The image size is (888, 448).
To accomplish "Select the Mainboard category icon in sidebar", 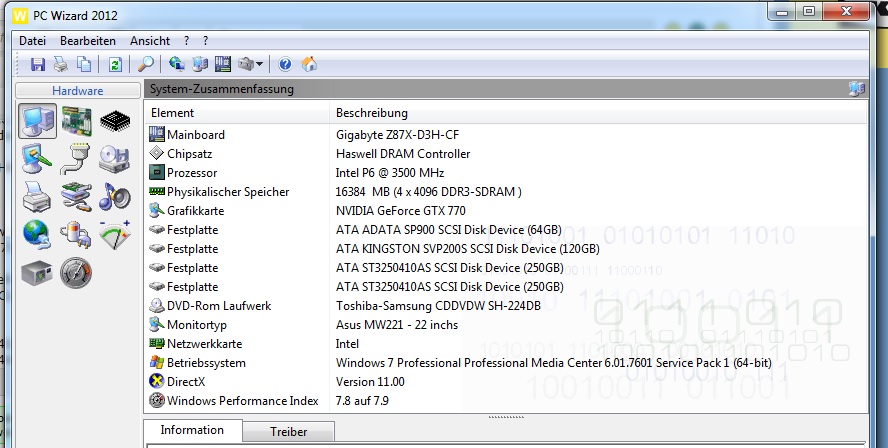I will click(76, 121).
